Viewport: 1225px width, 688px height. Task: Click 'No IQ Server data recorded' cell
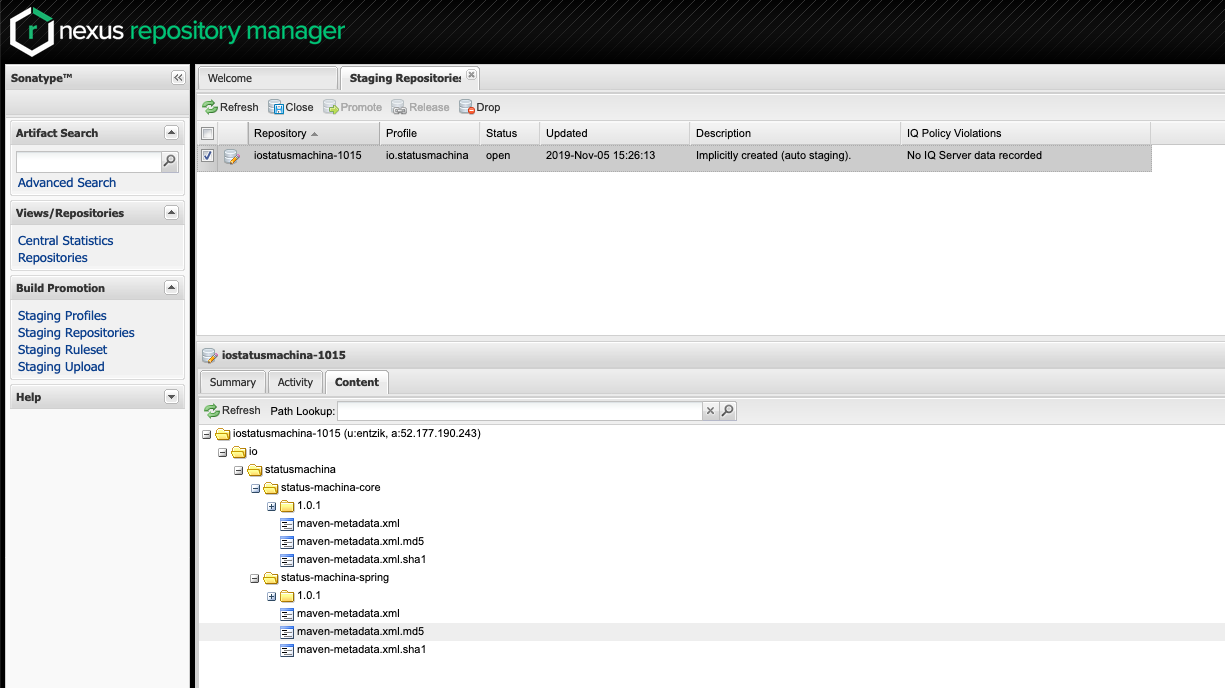[974, 156]
